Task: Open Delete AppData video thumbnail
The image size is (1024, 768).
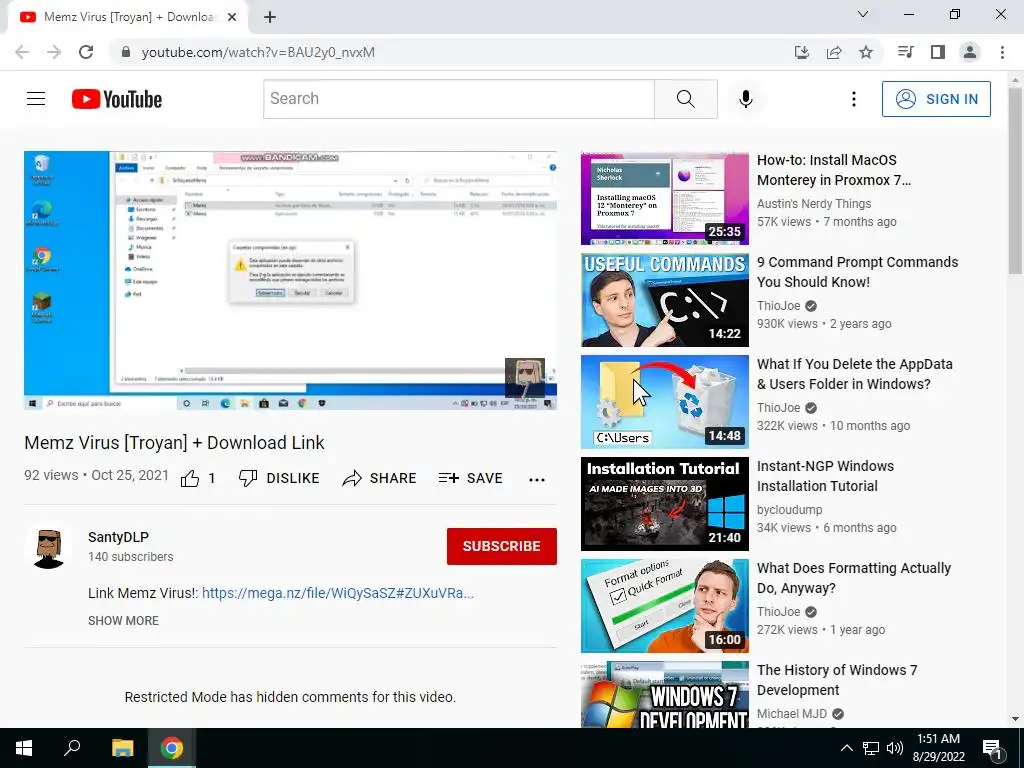Action: tap(665, 402)
